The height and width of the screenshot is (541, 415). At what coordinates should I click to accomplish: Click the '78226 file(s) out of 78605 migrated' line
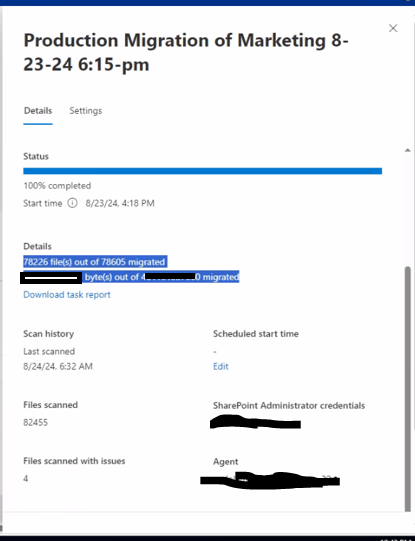click(94, 262)
